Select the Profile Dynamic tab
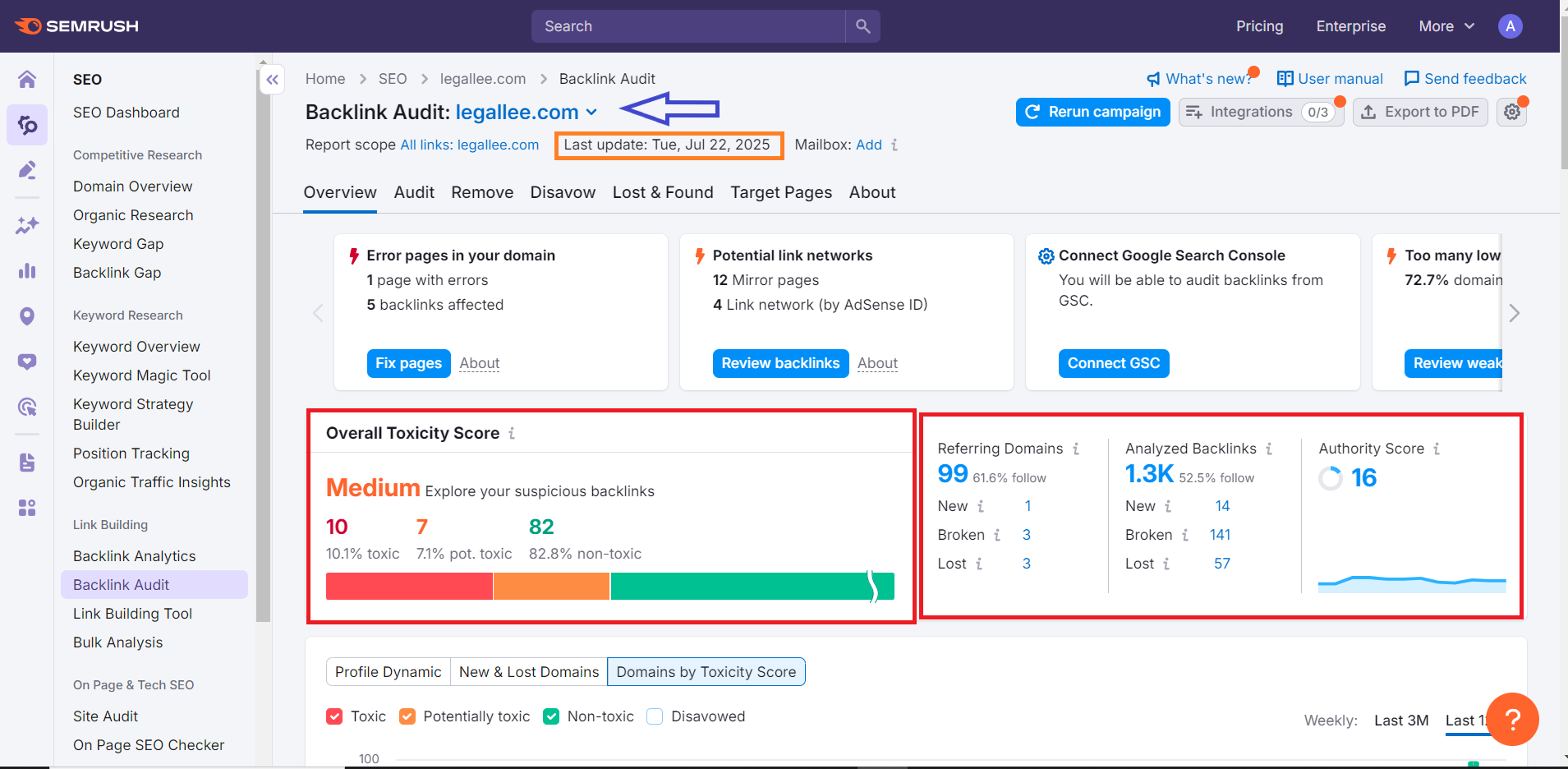1568x769 pixels. (x=389, y=672)
